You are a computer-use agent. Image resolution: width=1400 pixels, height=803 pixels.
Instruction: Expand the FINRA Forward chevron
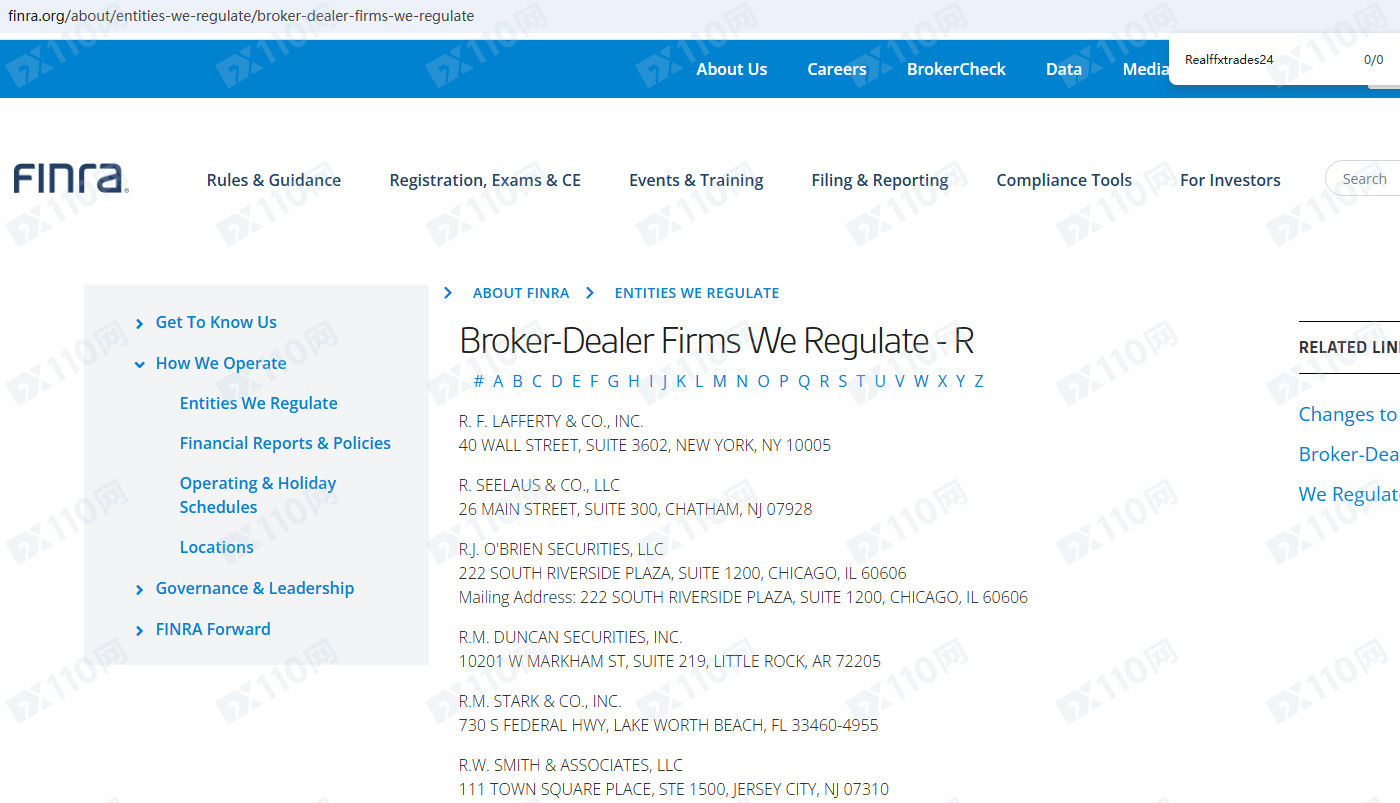click(x=139, y=630)
